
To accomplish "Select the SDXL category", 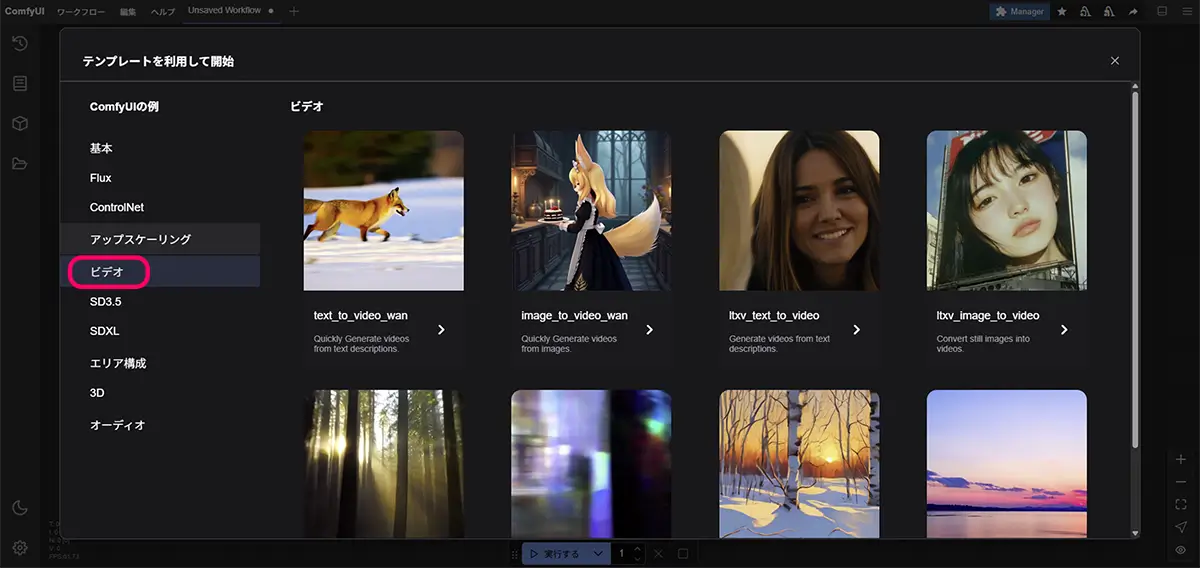I will pyautogui.click(x=105, y=331).
